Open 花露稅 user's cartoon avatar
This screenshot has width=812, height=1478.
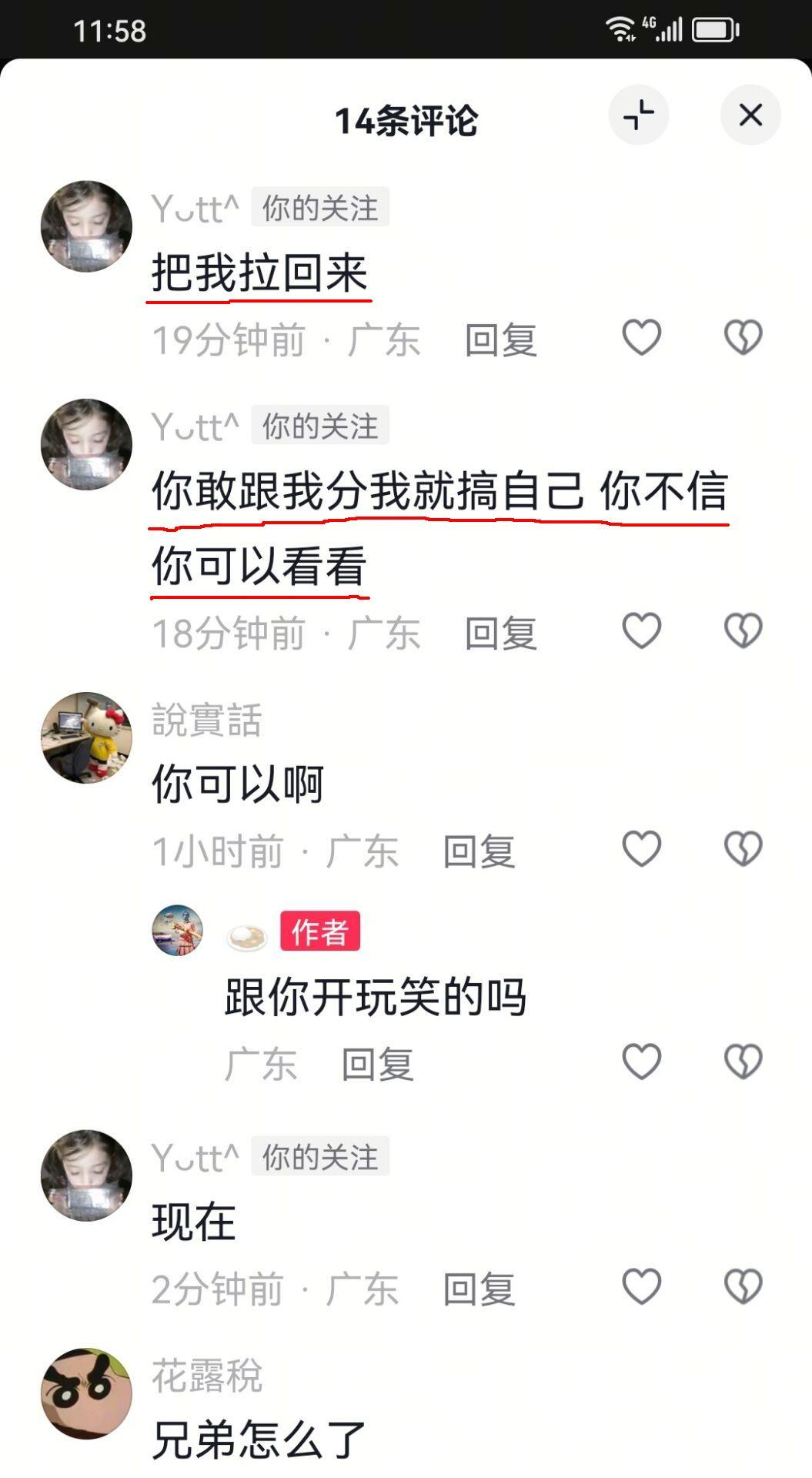[86, 1393]
